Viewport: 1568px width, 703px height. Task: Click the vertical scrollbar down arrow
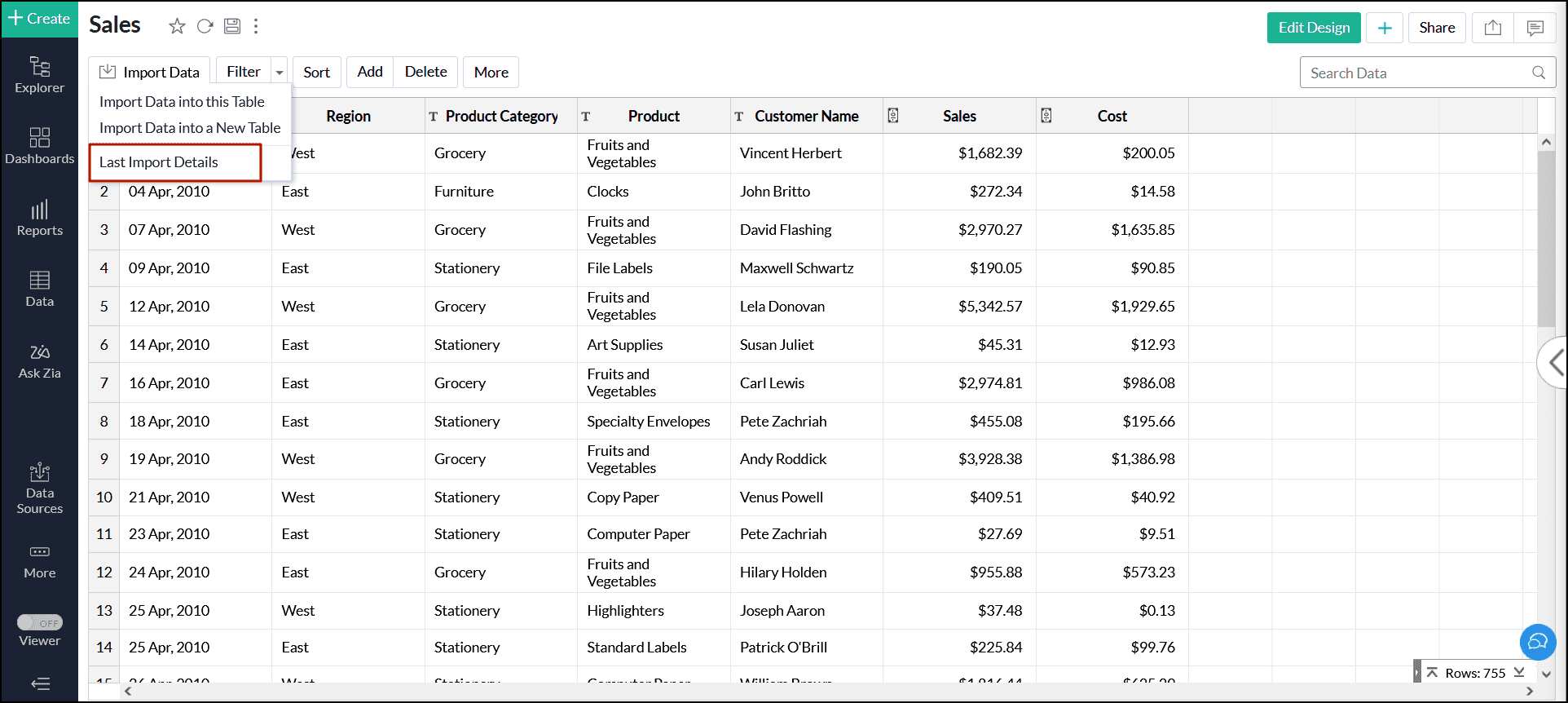(x=1546, y=674)
